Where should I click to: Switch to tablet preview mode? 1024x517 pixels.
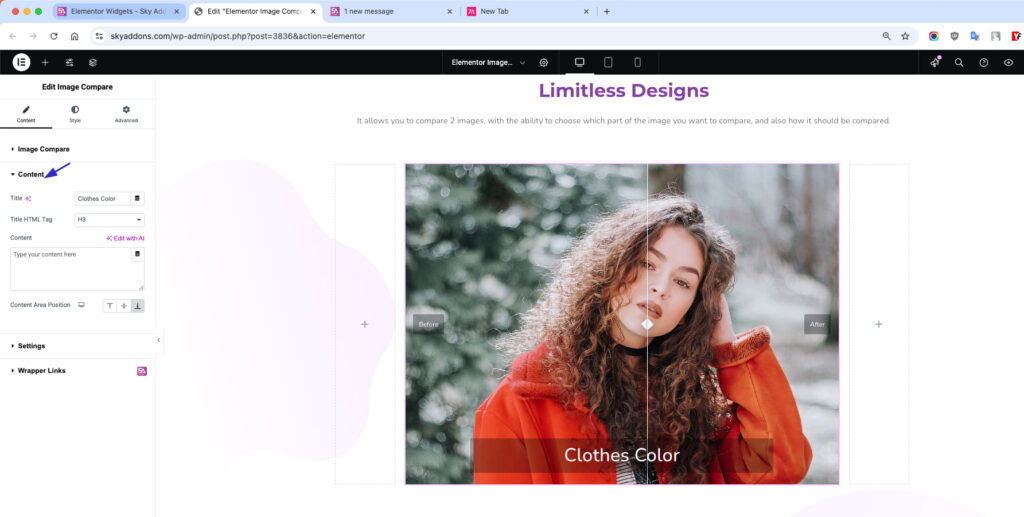click(608, 62)
